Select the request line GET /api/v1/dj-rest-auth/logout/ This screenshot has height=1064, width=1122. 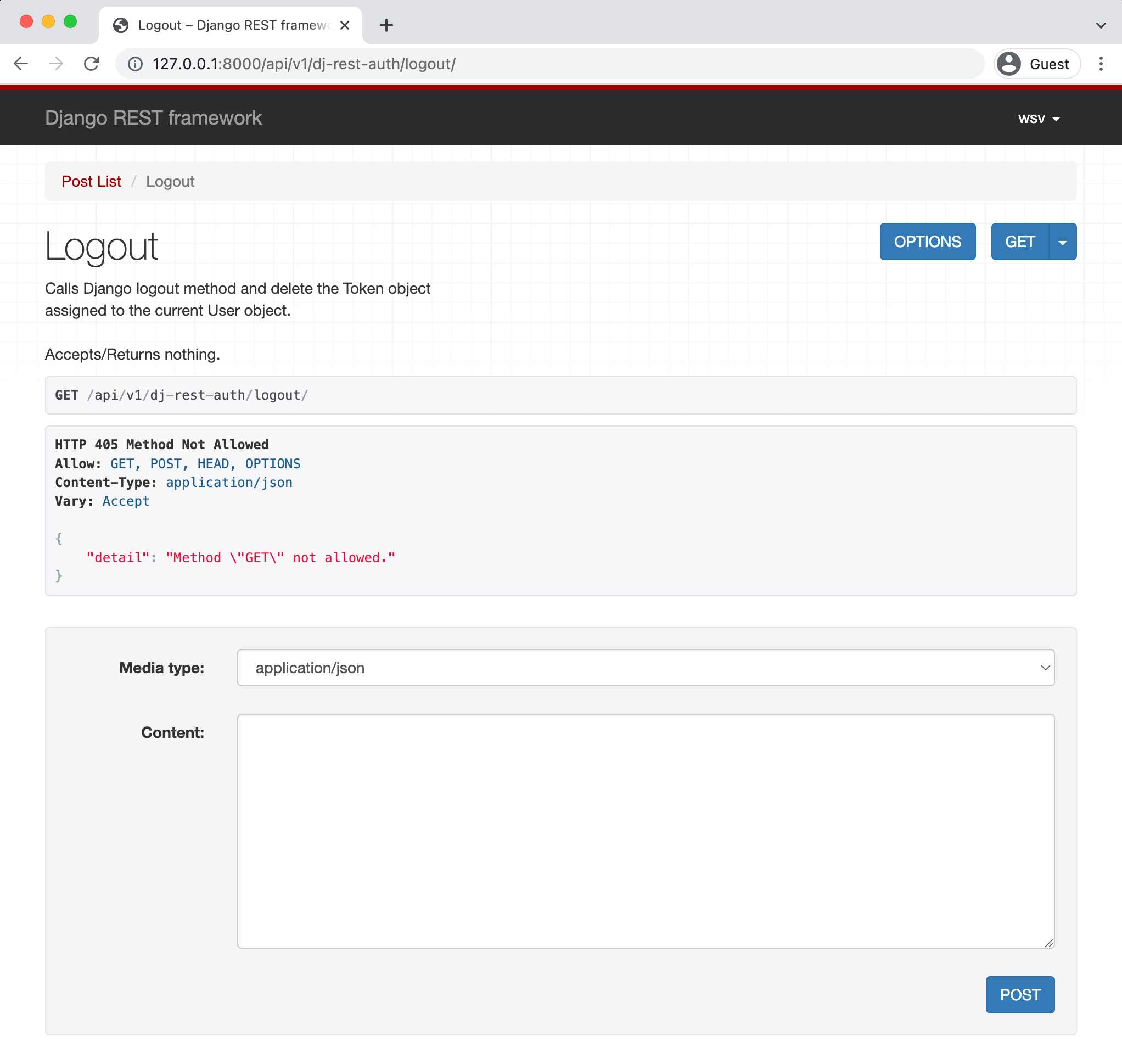(182, 395)
